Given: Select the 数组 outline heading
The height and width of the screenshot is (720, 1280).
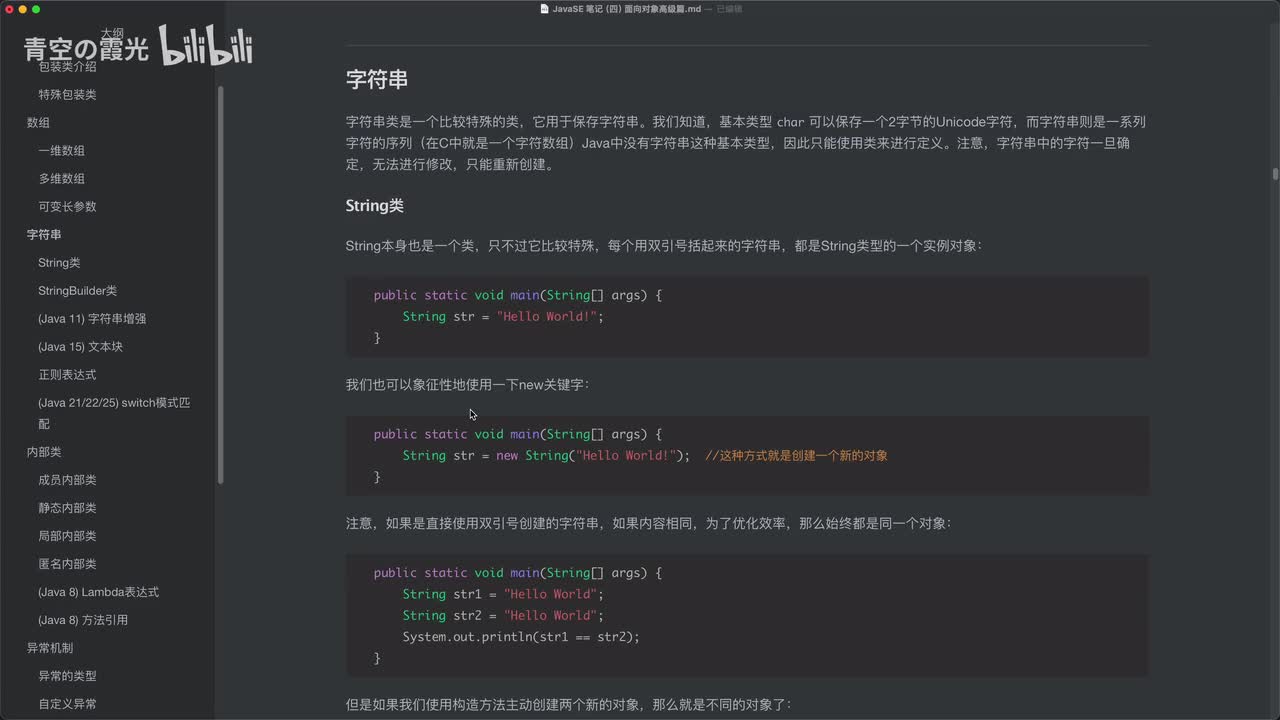Looking at the screenshot, I should [38, 122].
